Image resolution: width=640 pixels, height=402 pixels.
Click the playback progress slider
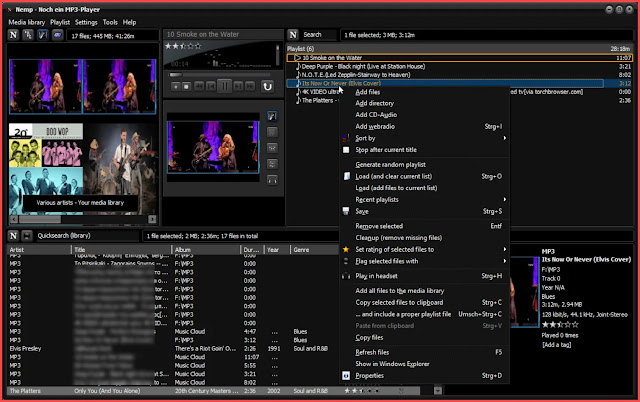(x=220, y=75)
